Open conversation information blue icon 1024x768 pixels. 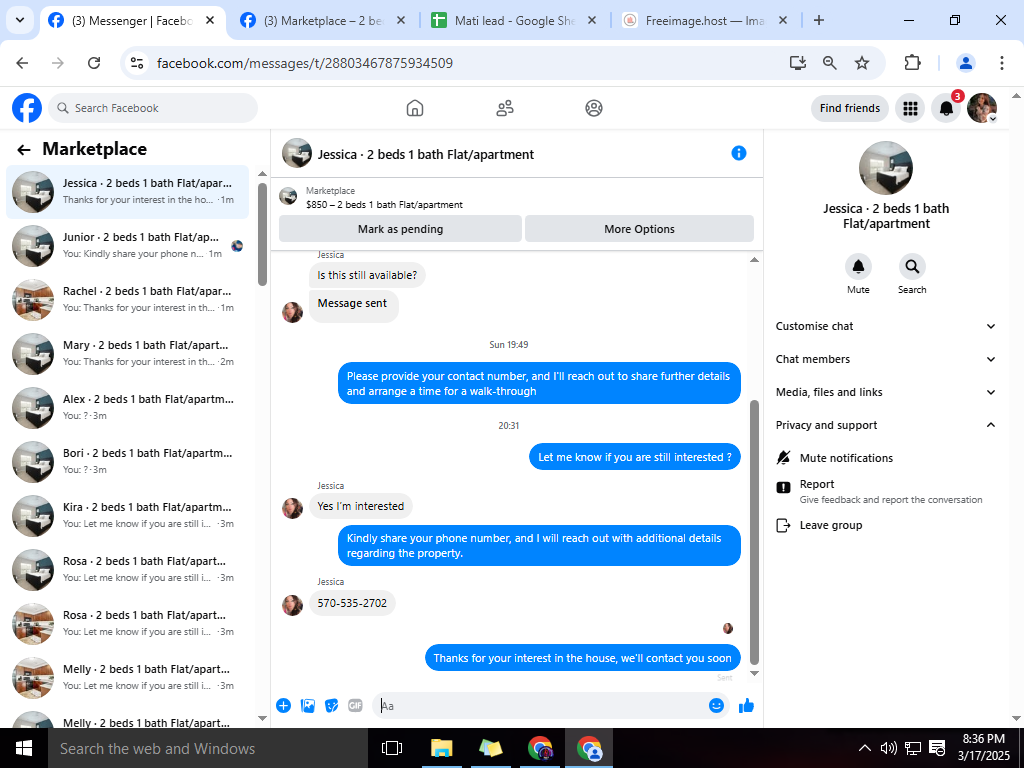coord(739,153)
